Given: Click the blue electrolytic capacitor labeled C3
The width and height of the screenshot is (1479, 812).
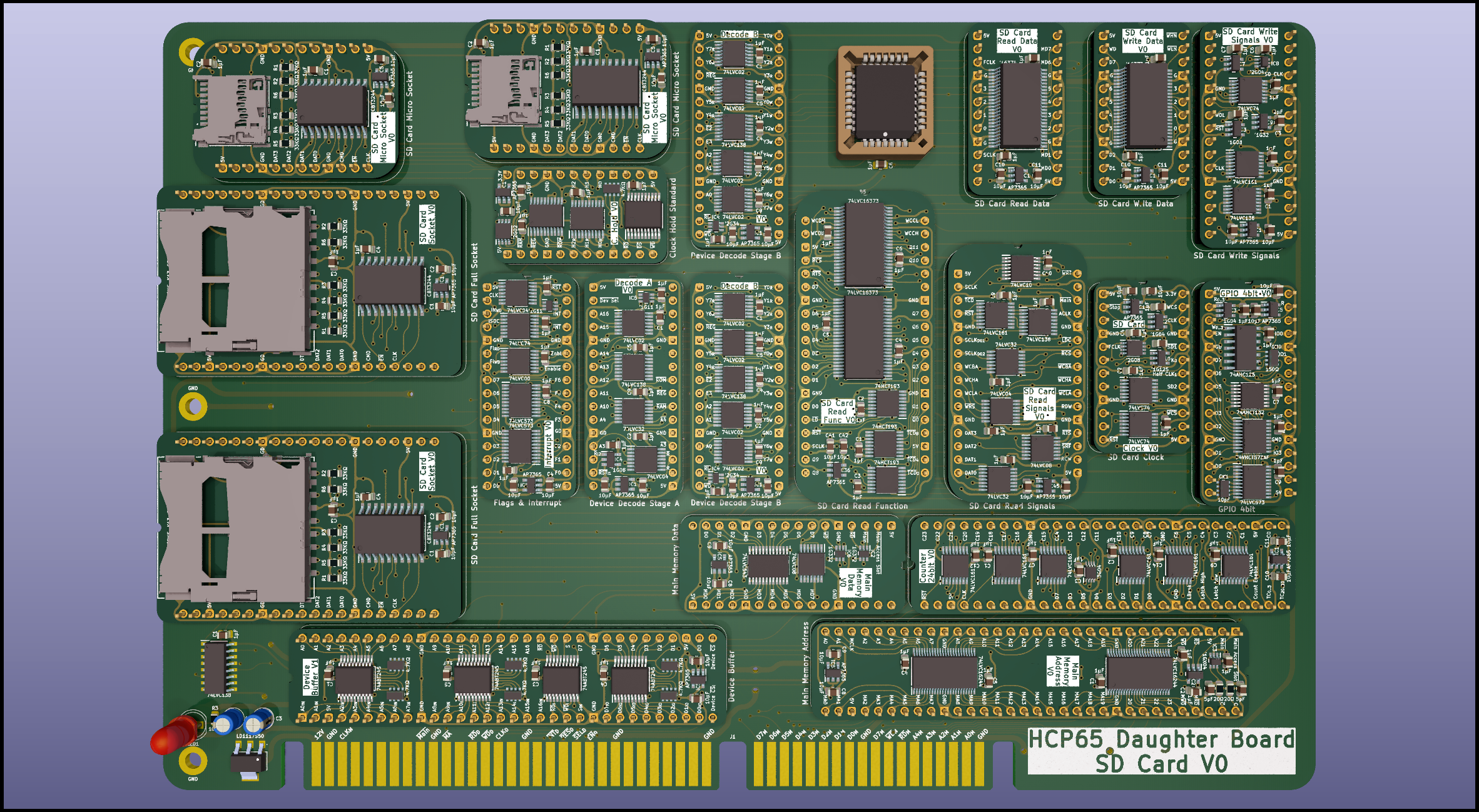Looking at the screenshot, I should [x=257, y=722].
